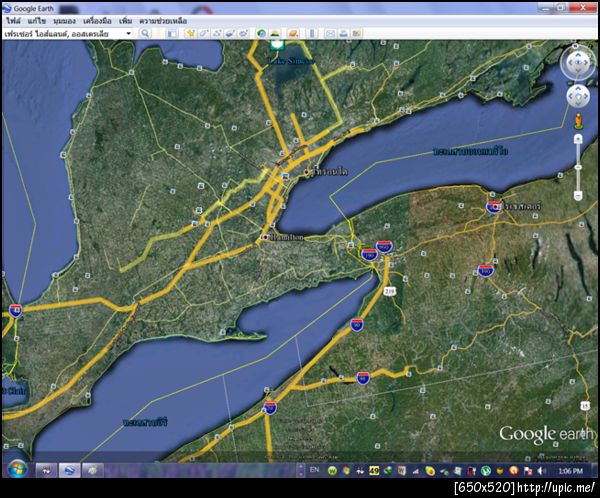Open the มุมมอง (View) menu
The width and height of the screenshot is (600, 498).
[64, 21]
